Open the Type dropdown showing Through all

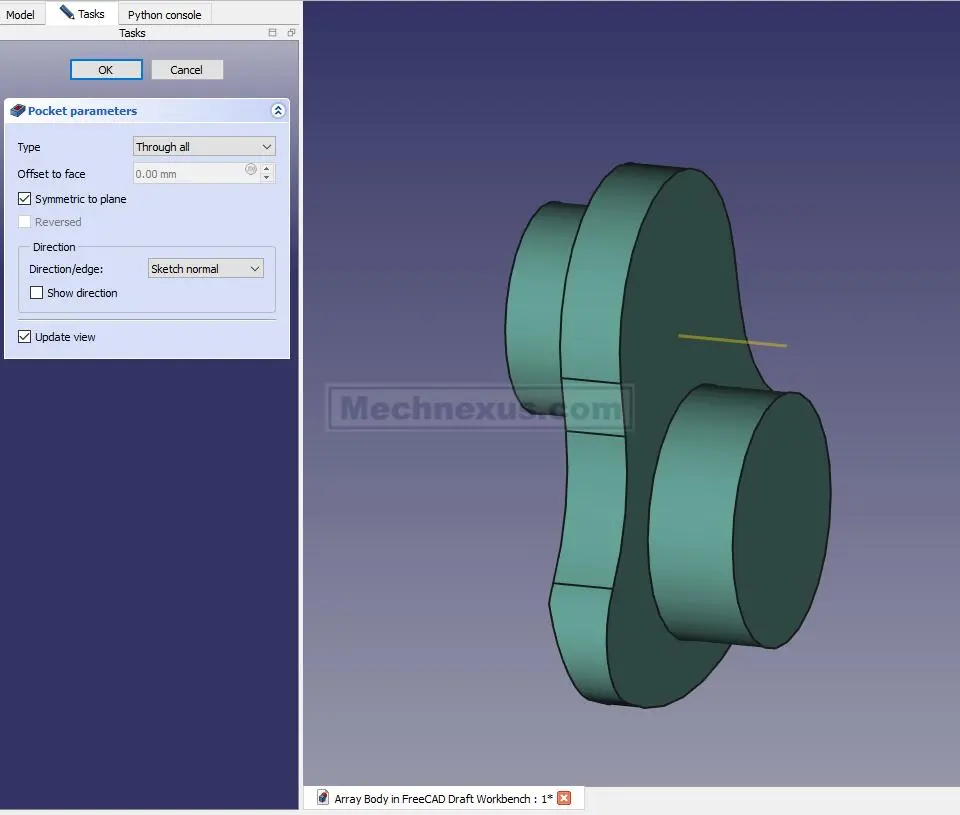pyautogui.click(x=204, y=147)
